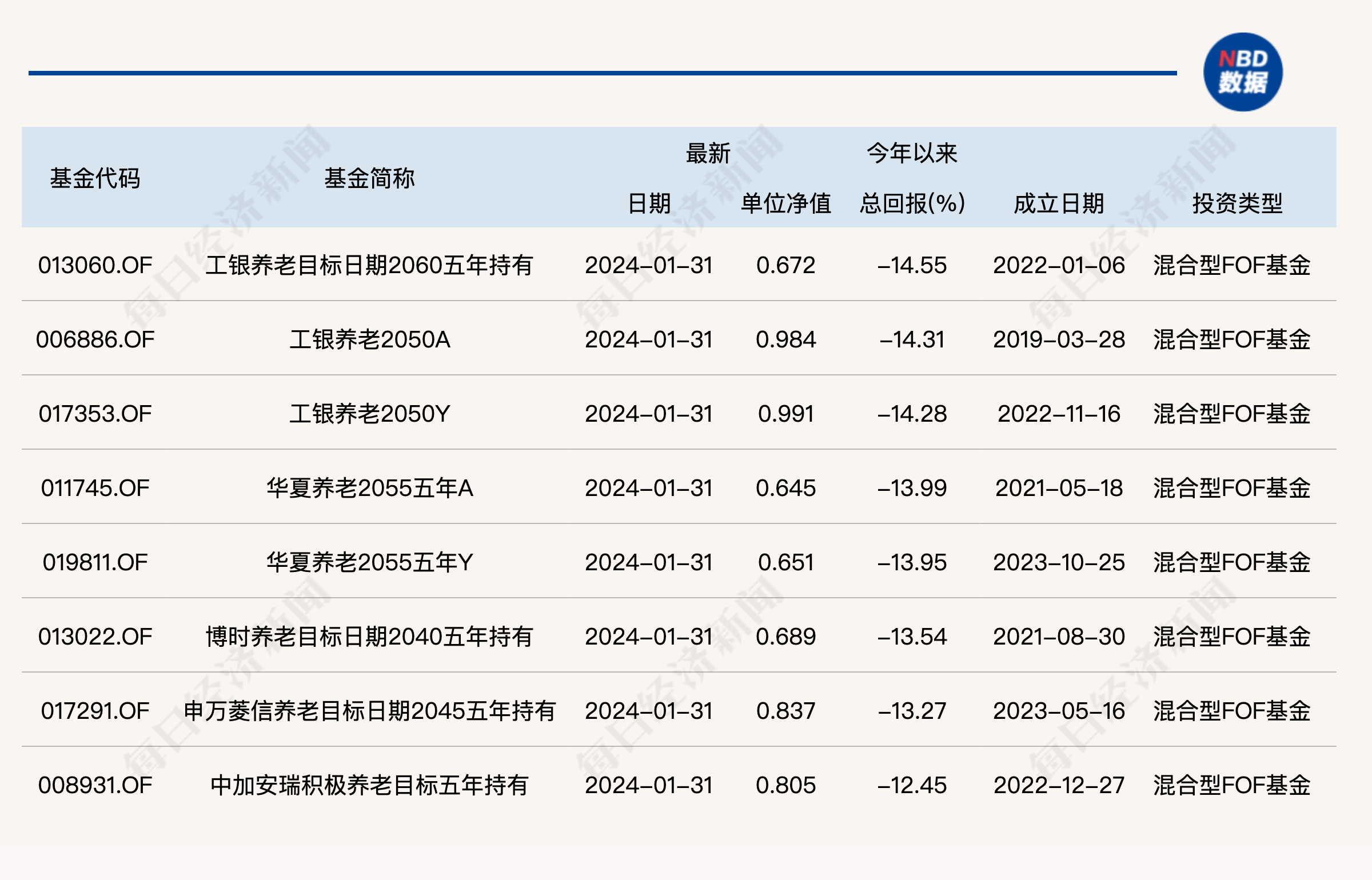The height and width of the screenshot is (880, 1372).
Task: Select fund code 011745.OF
Action: [95, 488]
